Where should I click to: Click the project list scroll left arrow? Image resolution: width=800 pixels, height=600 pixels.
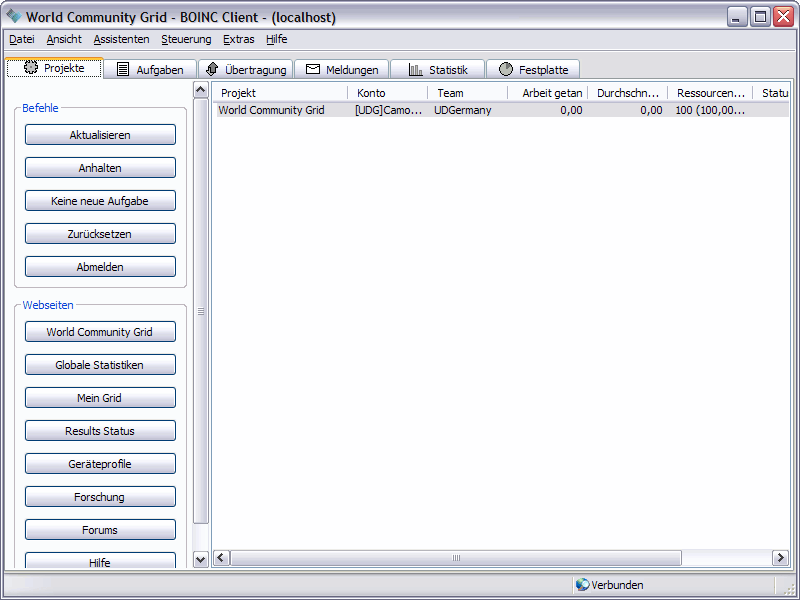(x=221, y=558)
